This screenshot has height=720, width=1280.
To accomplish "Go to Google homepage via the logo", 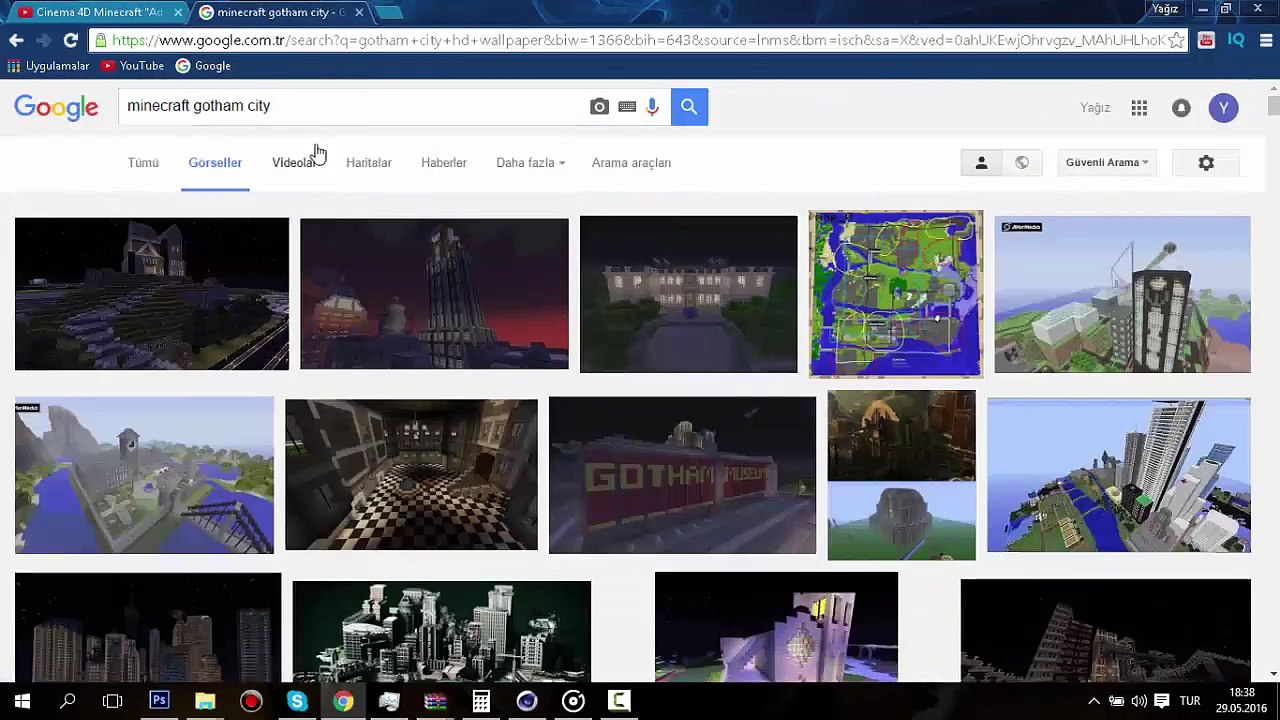I will [56, 108].
